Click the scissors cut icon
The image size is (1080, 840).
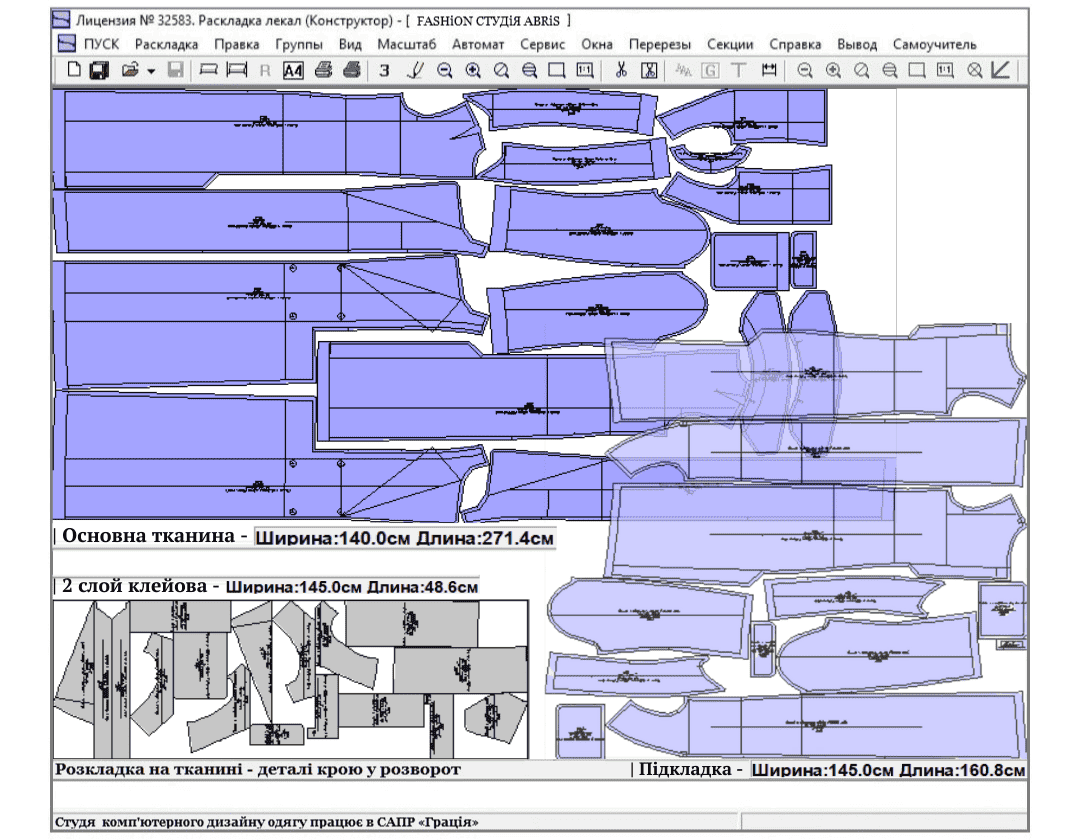[x=621, y=71]
